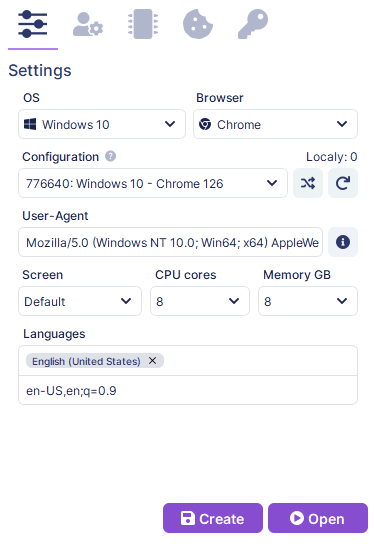Image resolution: width=374 pixels, height=544 pixels.
Task: Open the cookies tab
Action: [198, 24]
